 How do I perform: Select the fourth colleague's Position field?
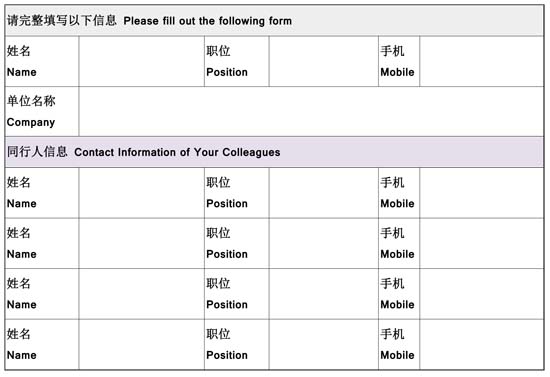324,344
